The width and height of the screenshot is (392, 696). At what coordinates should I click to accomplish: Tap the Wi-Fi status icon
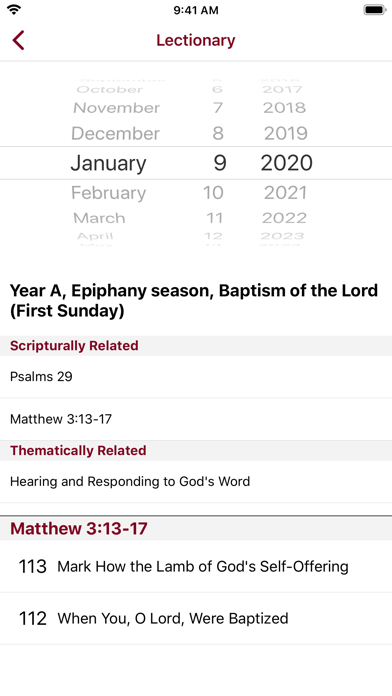(14, 10)
